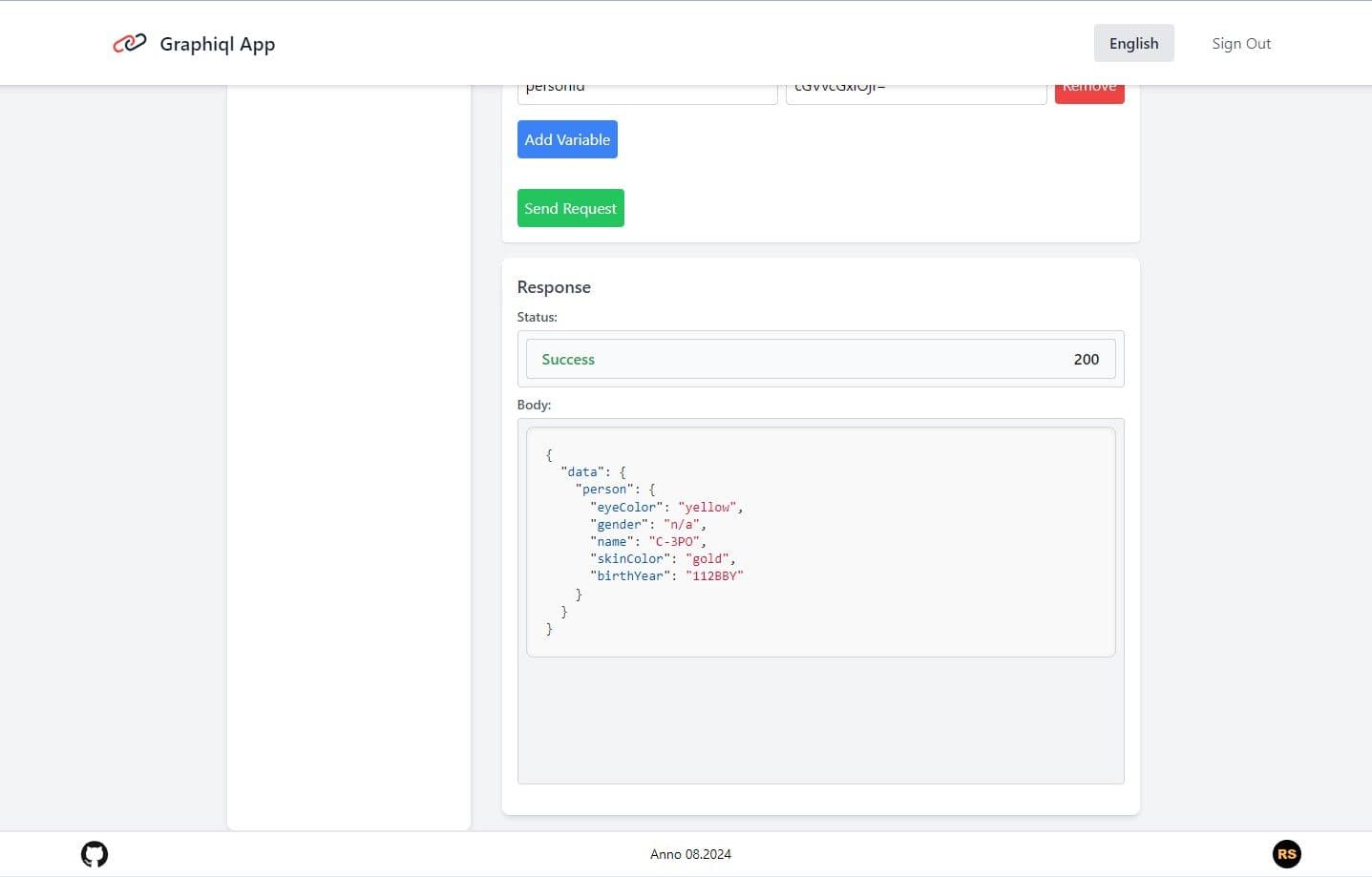Send the query with Send Request

tap(570, 208)
